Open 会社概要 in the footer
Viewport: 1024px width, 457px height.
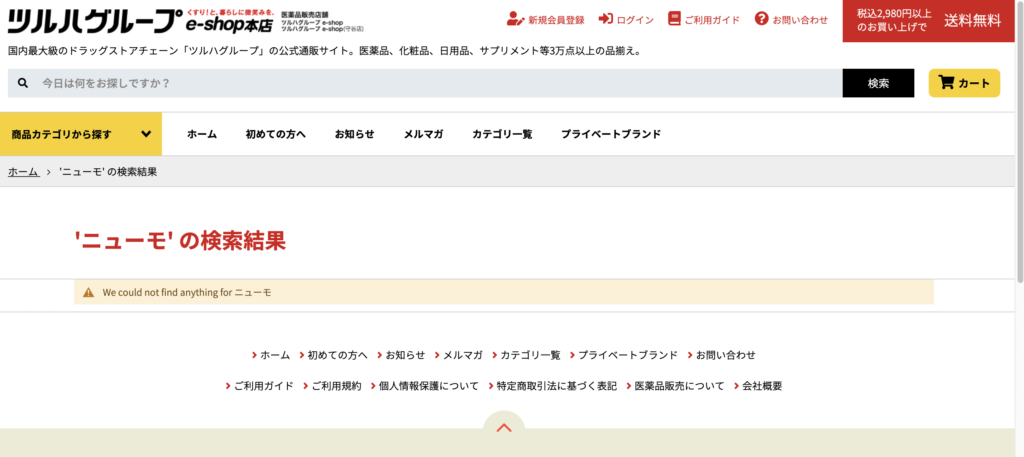click(762, 386)
